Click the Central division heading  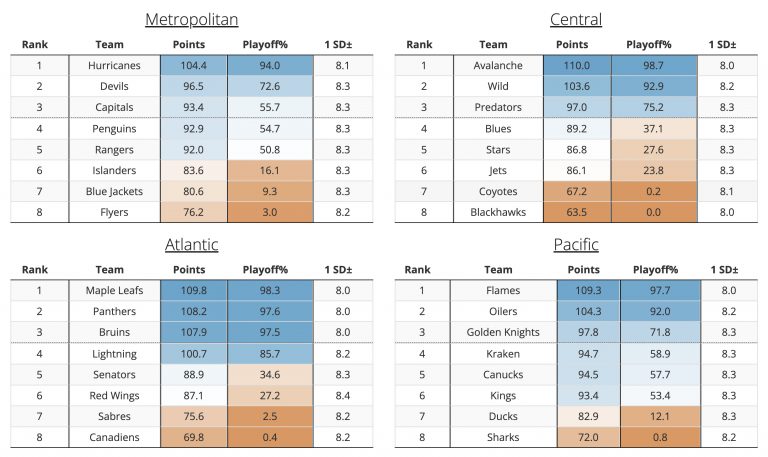[x=576, y=19]
